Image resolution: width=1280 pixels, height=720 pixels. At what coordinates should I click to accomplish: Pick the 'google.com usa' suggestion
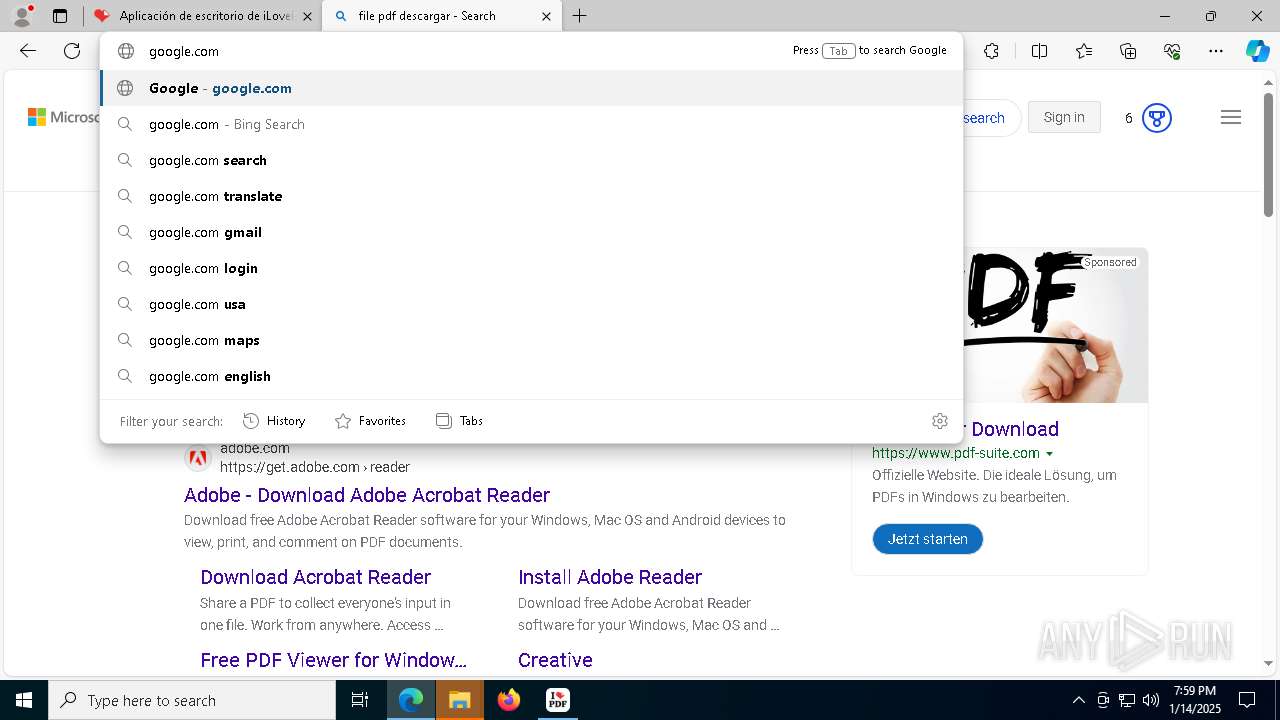click(531, 304)
